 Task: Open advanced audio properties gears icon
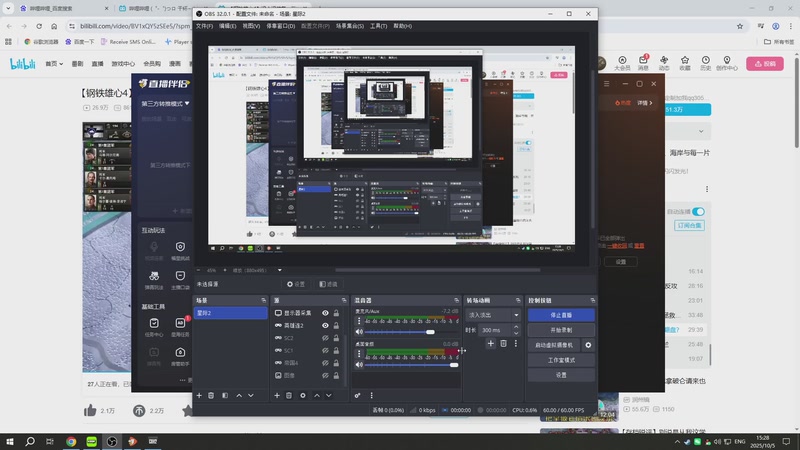click(358, 395)
